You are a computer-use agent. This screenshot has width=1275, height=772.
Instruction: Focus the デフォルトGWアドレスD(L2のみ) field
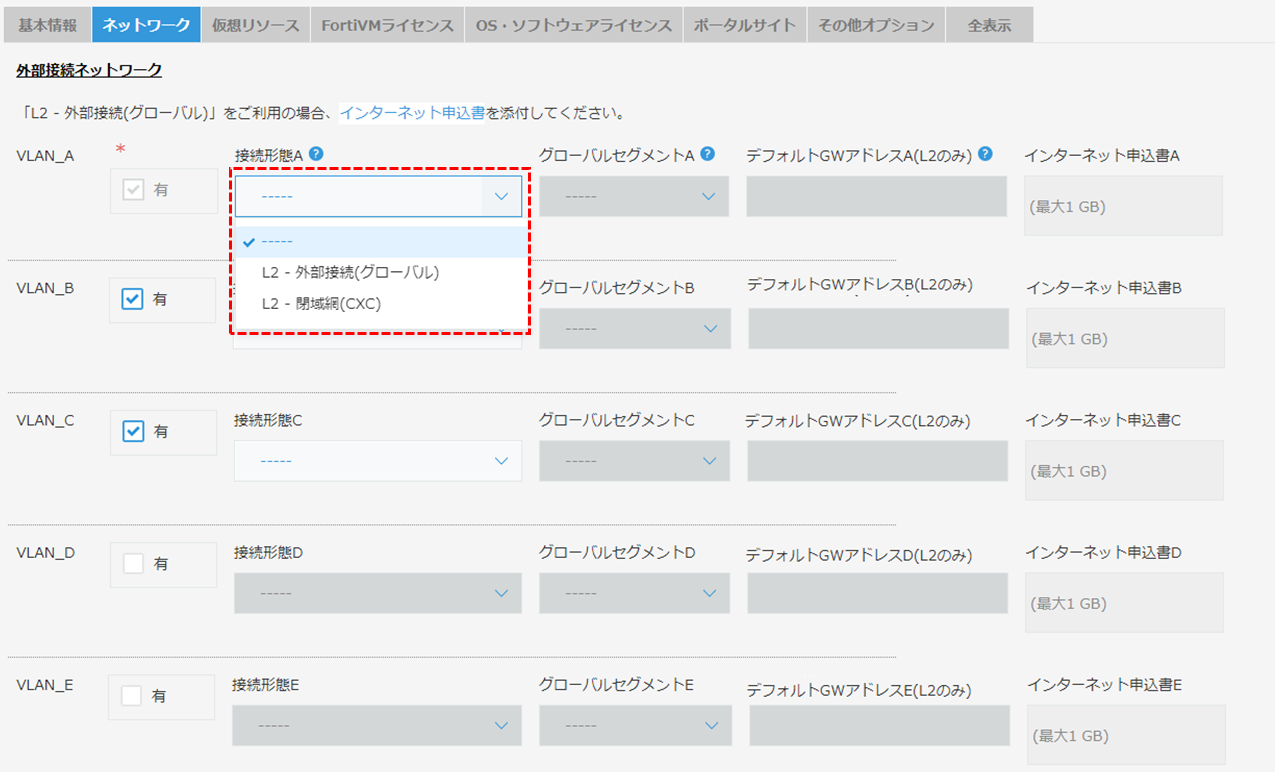877,593
